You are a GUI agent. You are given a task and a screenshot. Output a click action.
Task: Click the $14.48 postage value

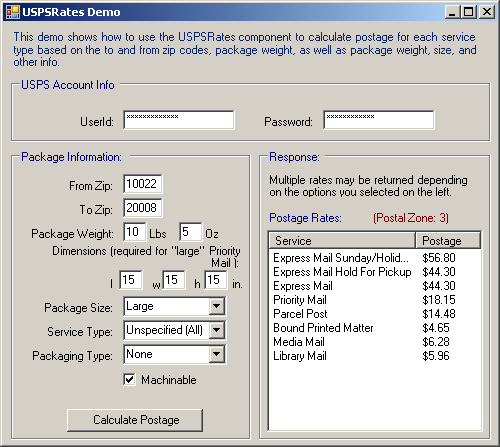[x=439, y=314]
